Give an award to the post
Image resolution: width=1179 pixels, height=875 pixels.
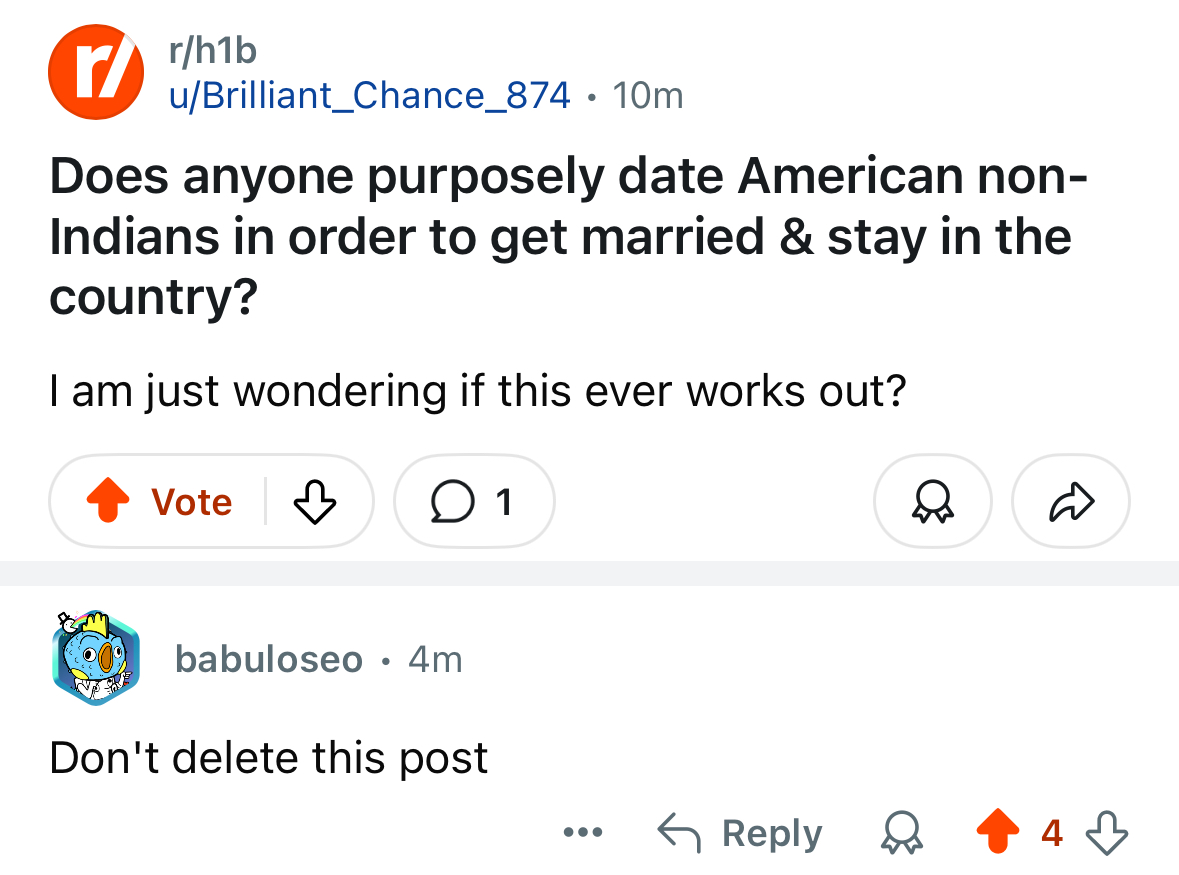click(x=932, y=501)
